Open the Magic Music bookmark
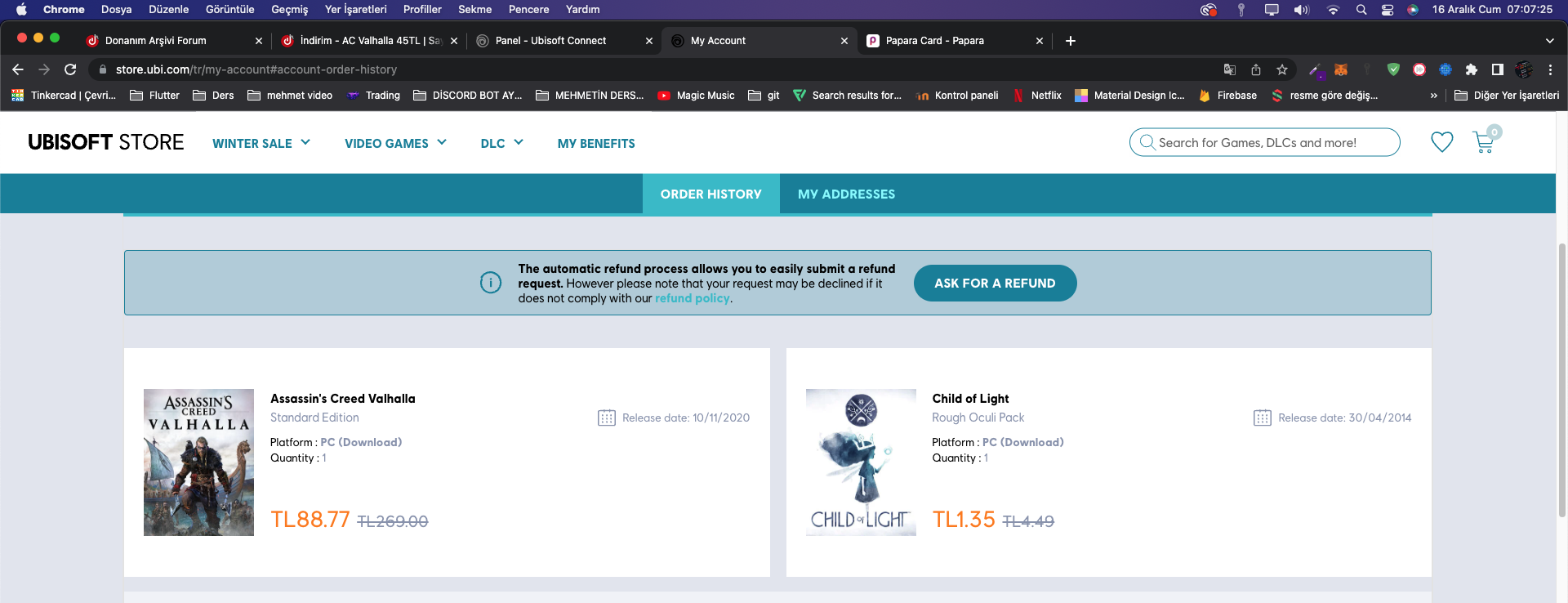 [x=696, y=96]
